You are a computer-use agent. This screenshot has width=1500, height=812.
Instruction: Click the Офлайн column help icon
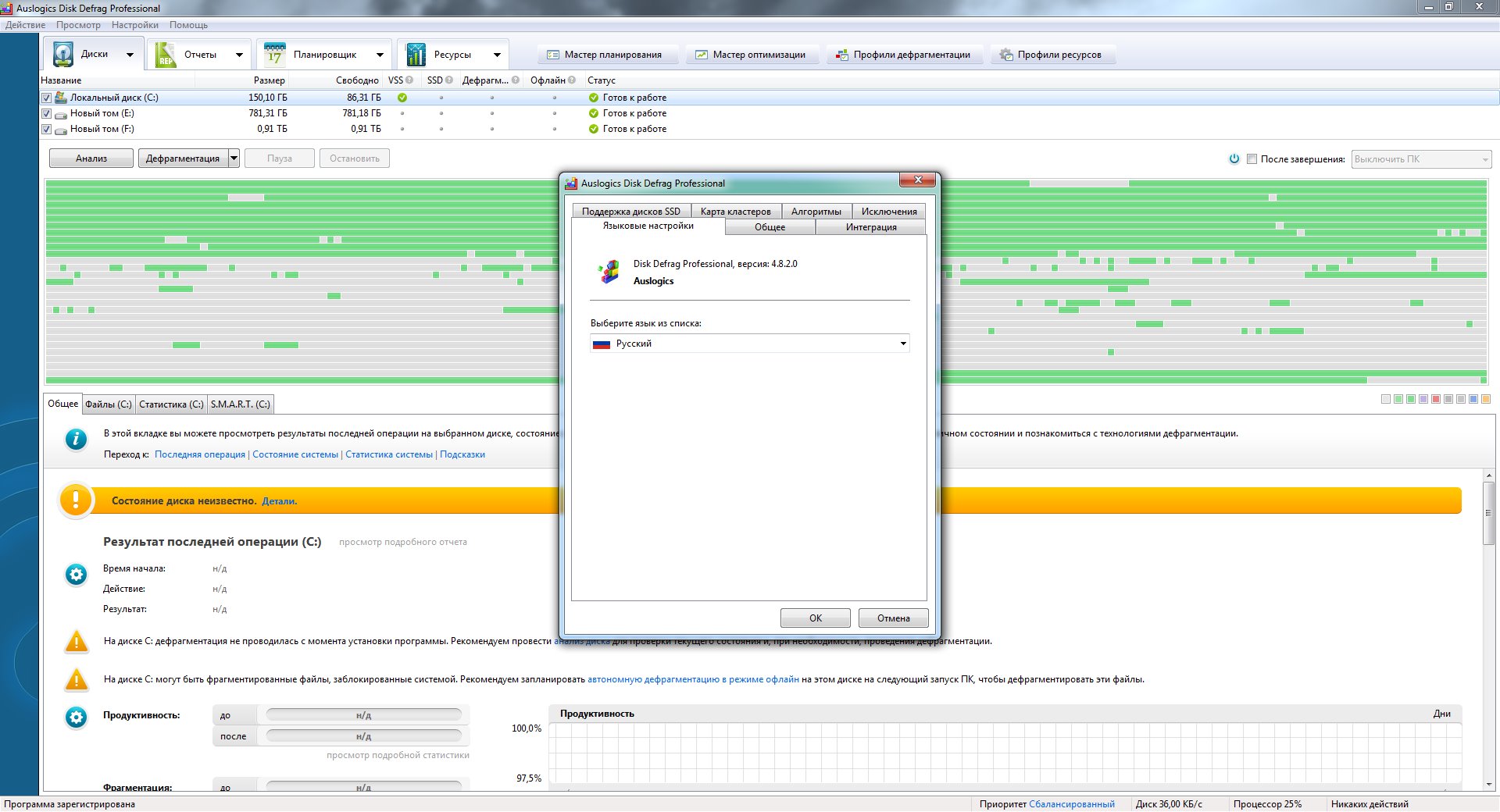click(572, 80)
